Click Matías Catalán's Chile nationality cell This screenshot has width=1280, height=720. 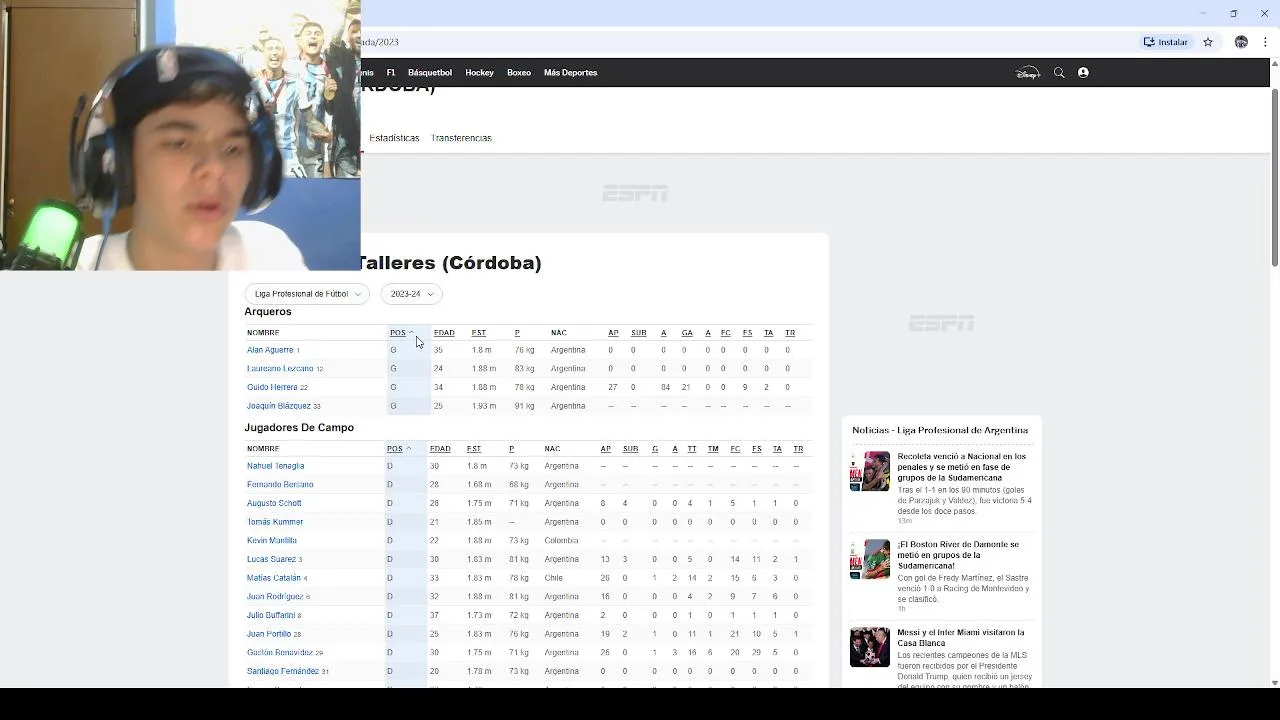[x=553, y=578]
